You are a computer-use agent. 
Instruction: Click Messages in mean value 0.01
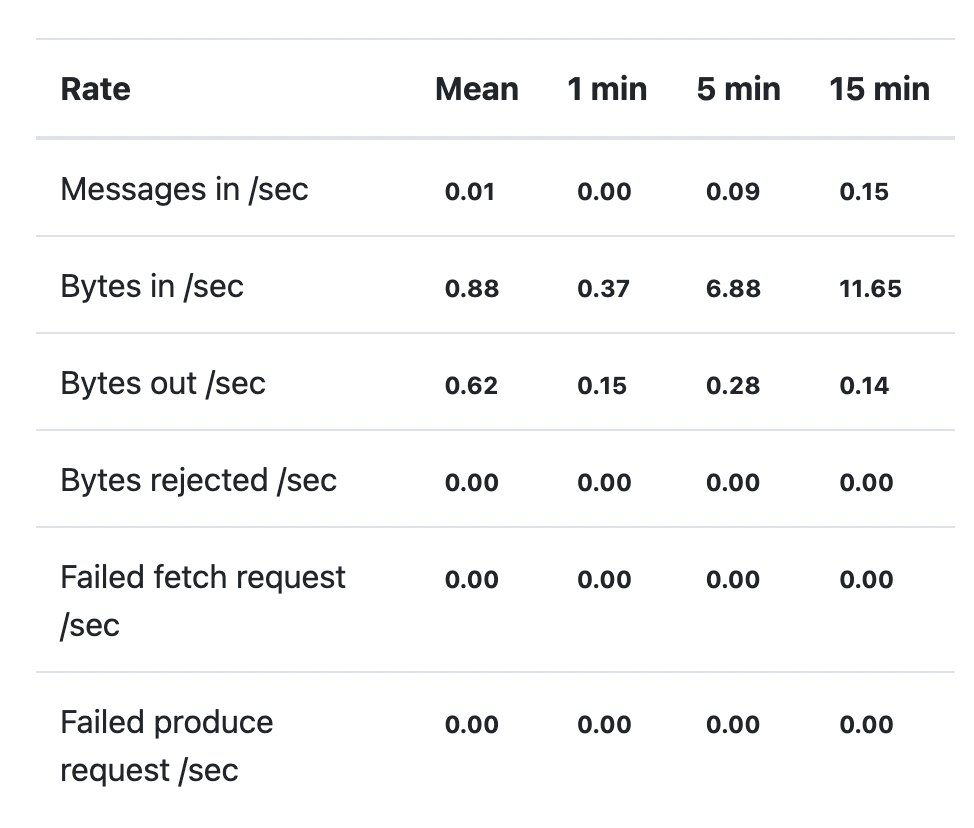click(470, 191)
